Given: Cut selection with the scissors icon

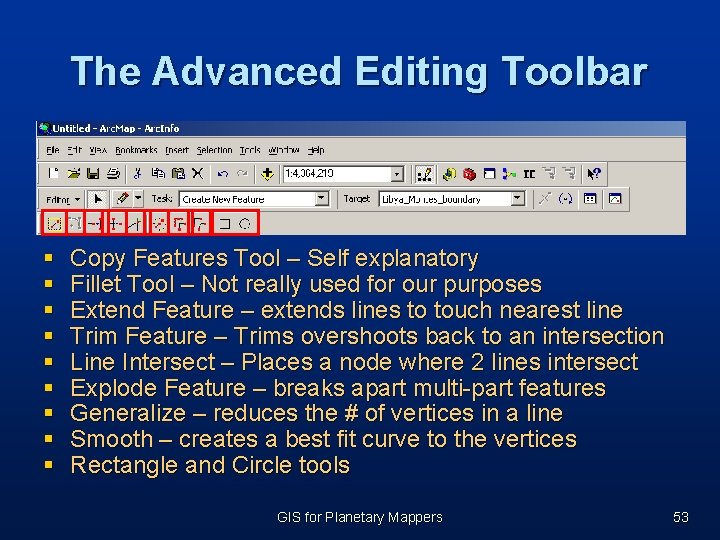Looking at the screenshot, I should tap(137, 174).
